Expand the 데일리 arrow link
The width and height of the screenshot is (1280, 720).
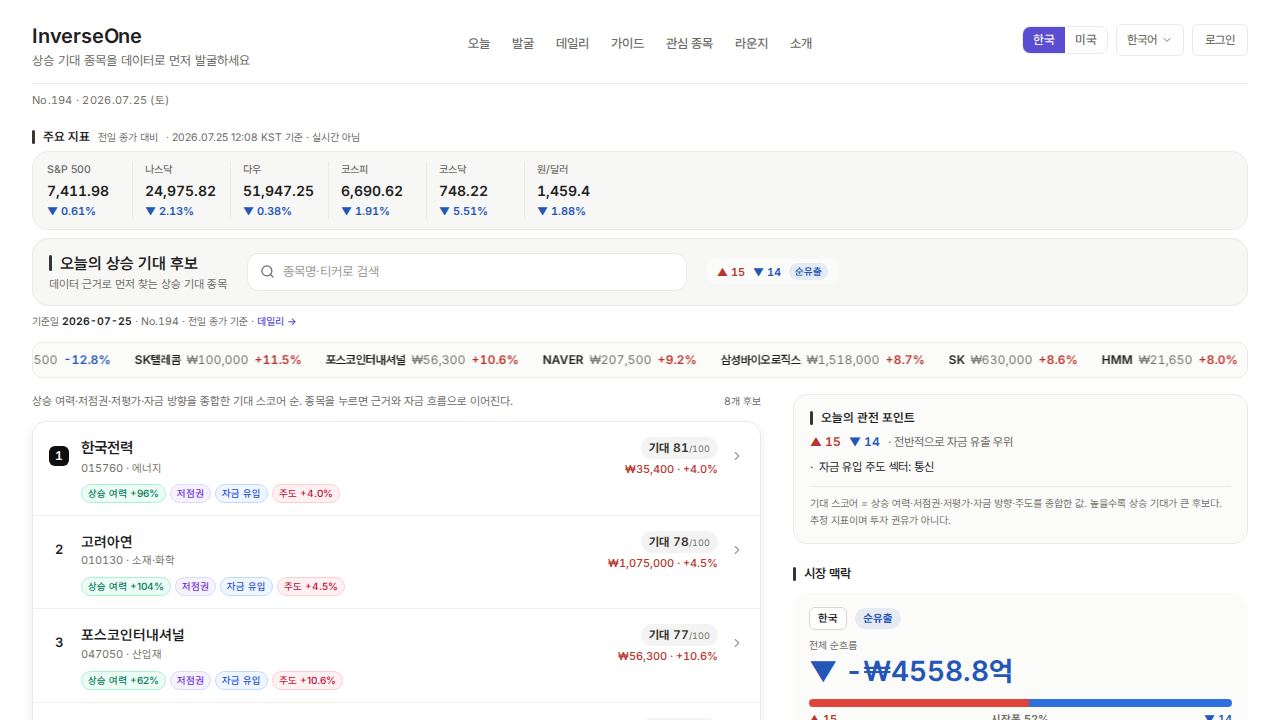click(277, 321)
